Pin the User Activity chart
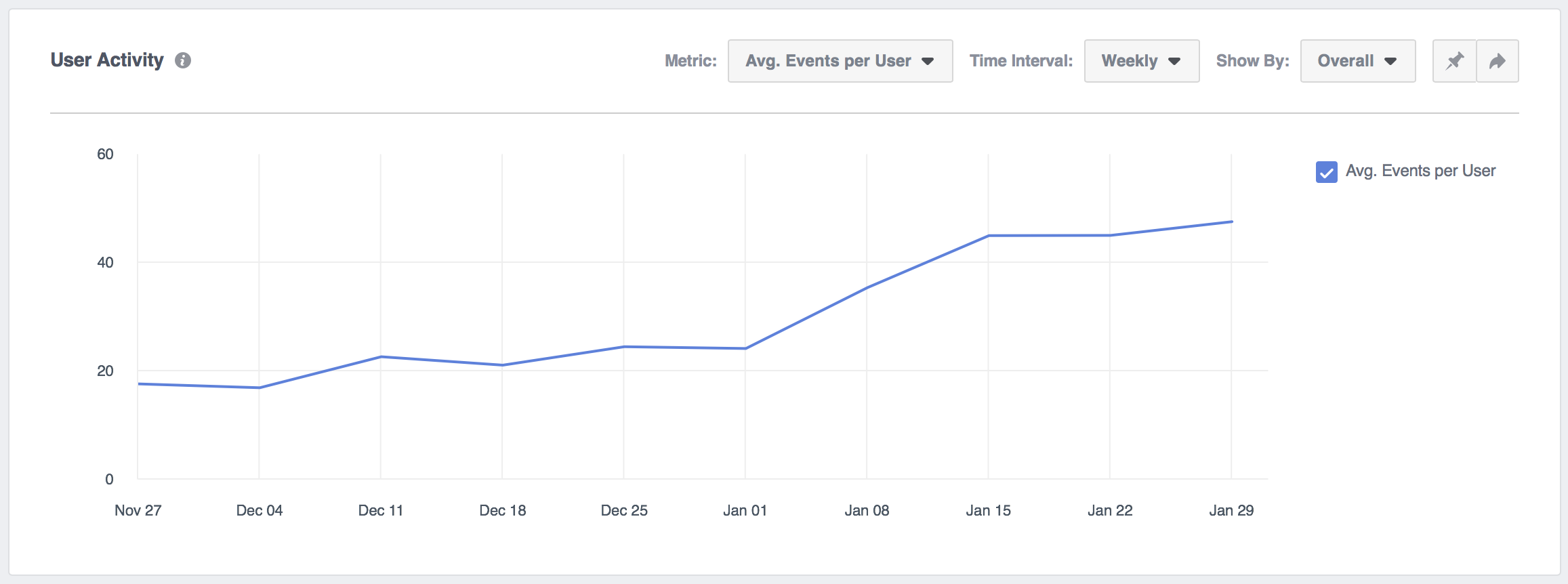The image size is (1568, 584). [1454, 61]
